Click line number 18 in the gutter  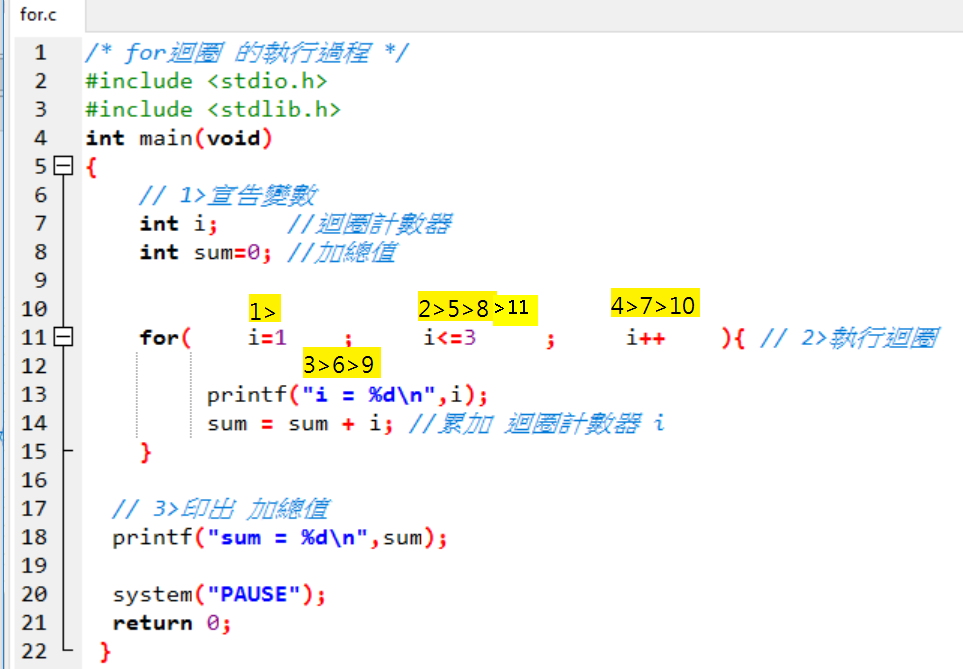(x=34, y=537)
